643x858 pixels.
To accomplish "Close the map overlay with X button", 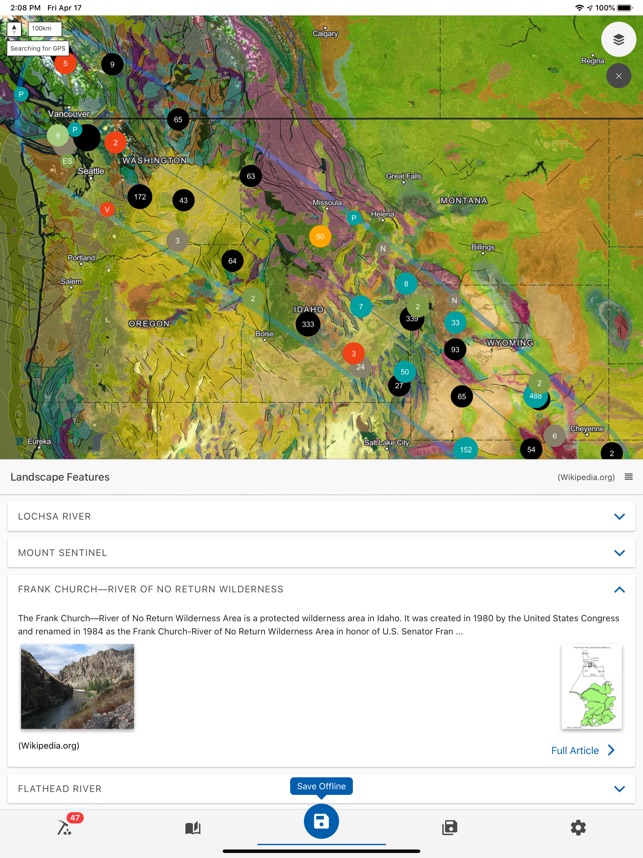I will tap(618, 76).
